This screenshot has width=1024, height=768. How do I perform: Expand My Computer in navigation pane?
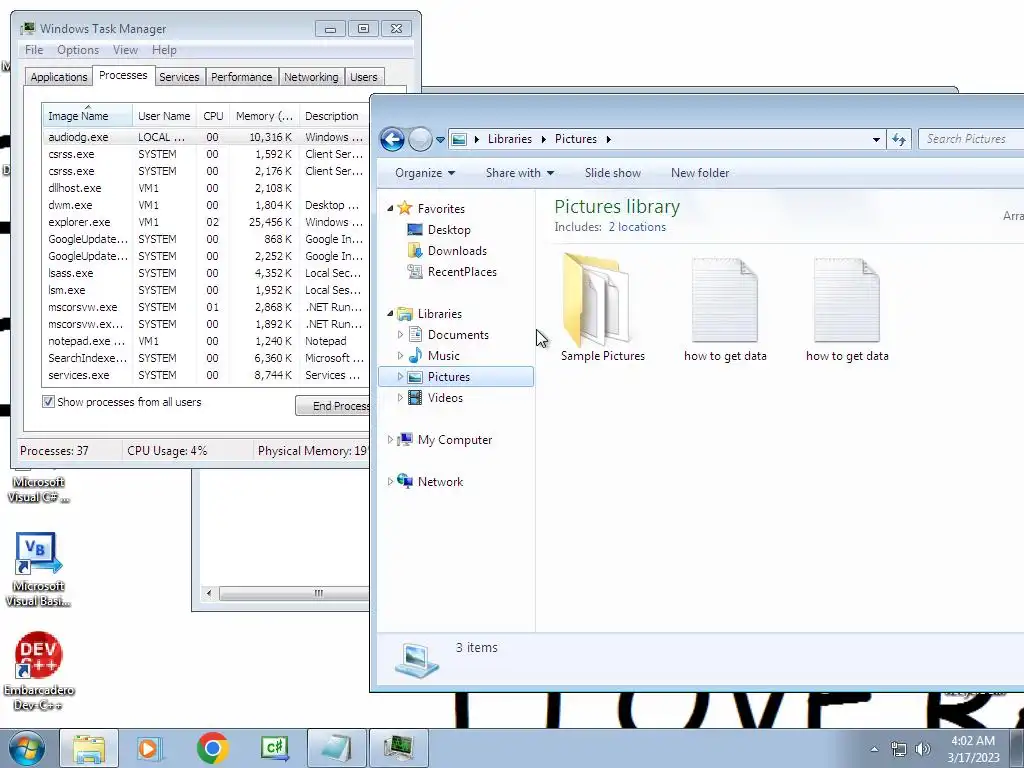(390, 440)
